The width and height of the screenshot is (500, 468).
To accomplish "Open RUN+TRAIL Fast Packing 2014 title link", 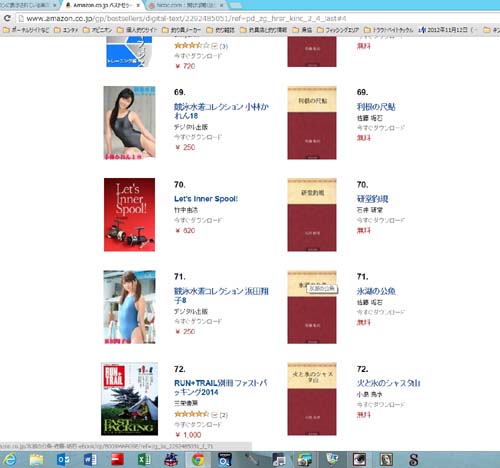I will 221,387.
